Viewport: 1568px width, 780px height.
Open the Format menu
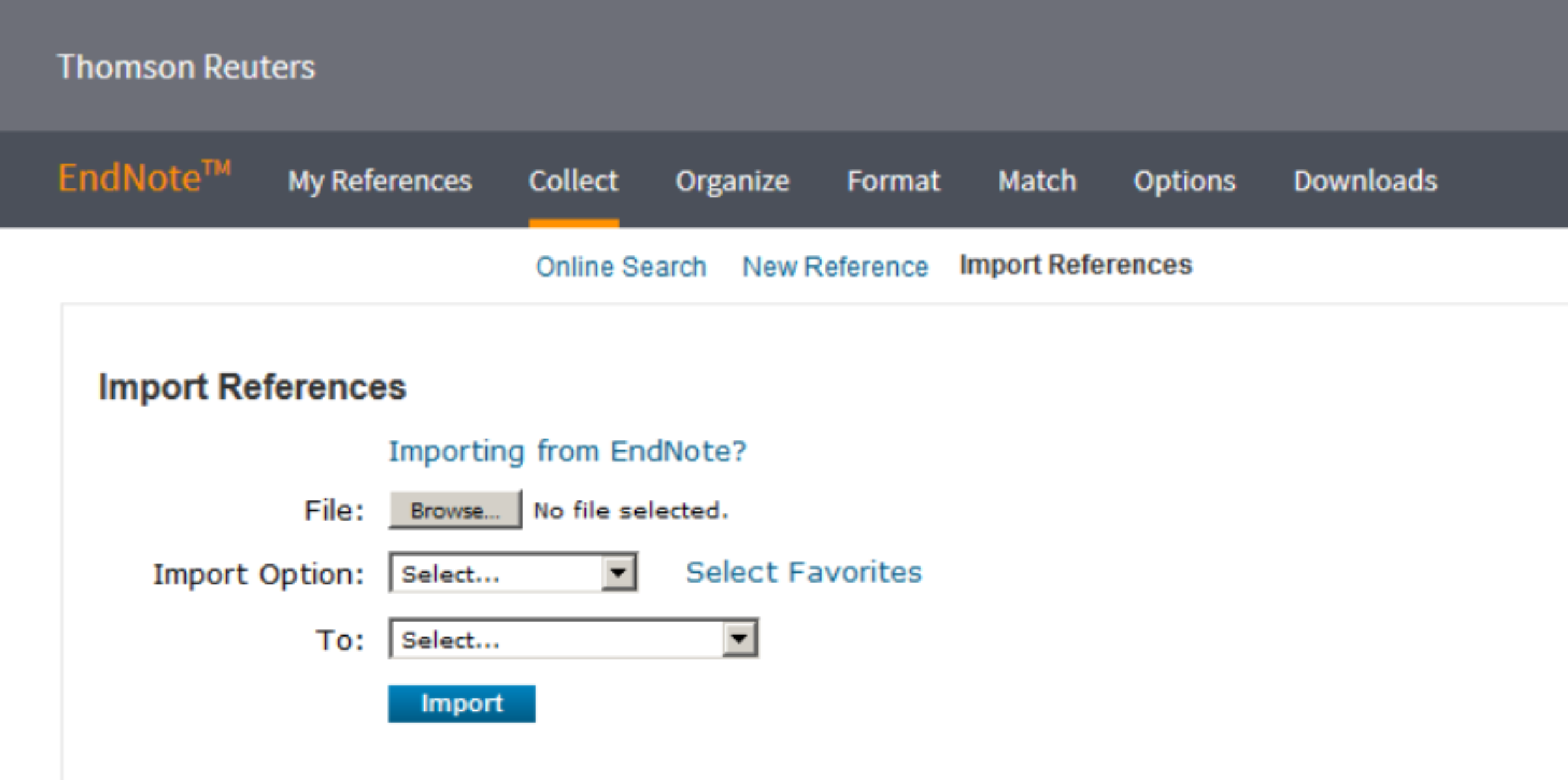click(x=893, y=181)
